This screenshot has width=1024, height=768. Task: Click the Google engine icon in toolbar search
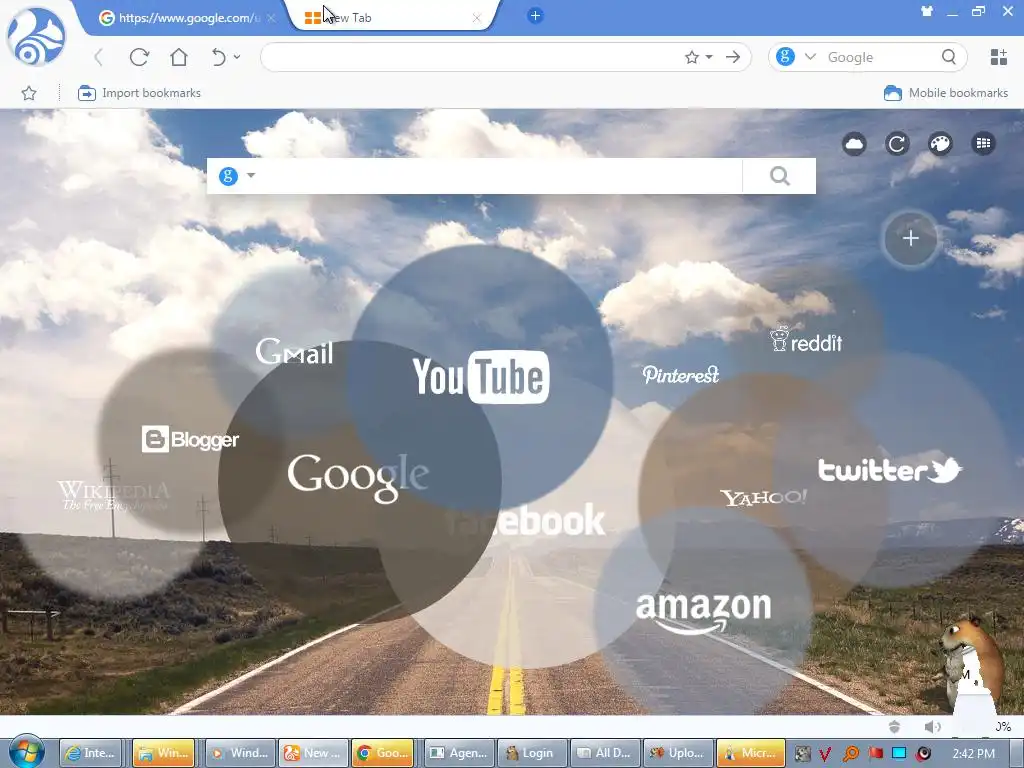[x=786, y=57]
